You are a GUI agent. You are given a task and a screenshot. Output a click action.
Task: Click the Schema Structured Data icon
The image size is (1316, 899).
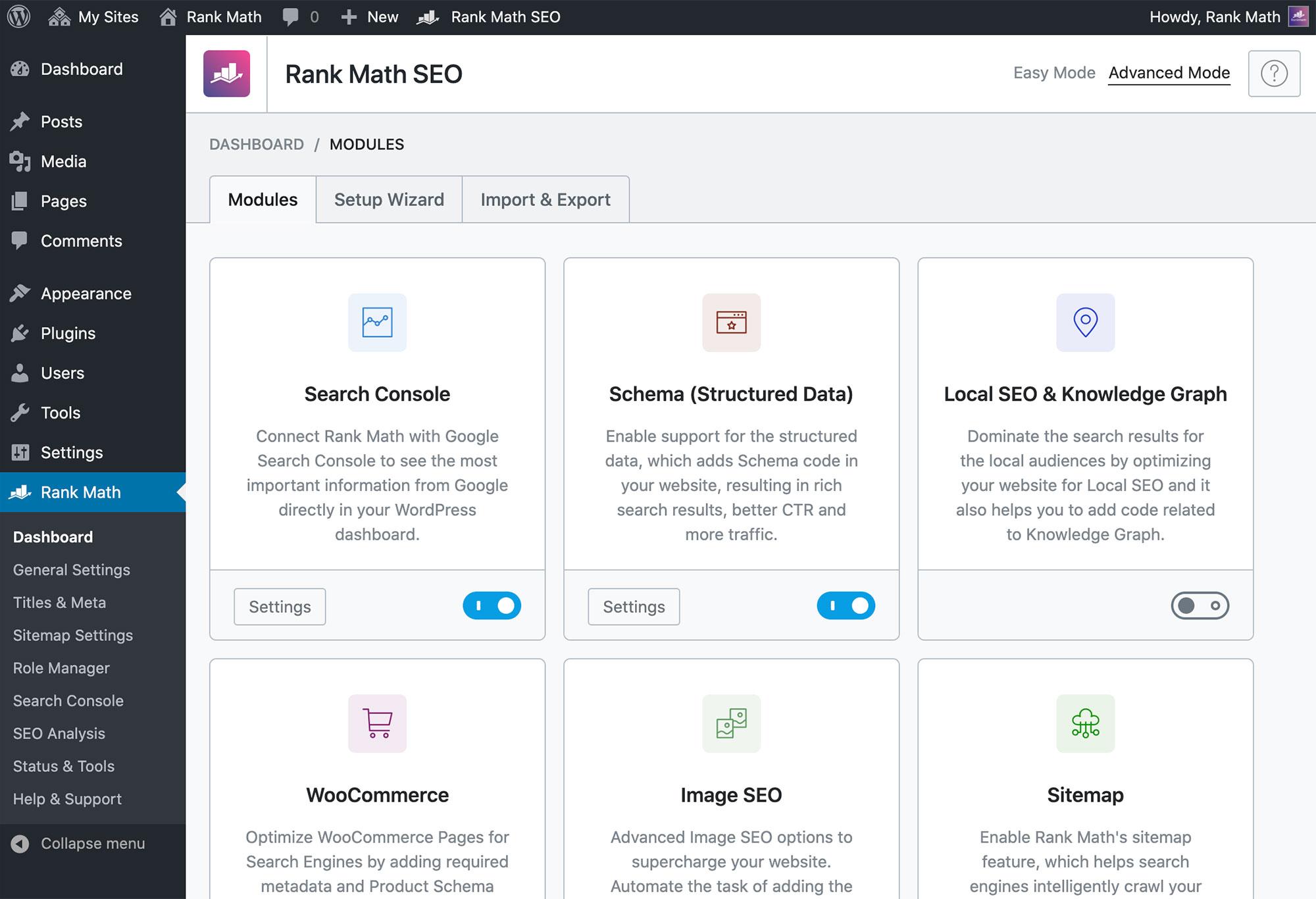[730, 322]
